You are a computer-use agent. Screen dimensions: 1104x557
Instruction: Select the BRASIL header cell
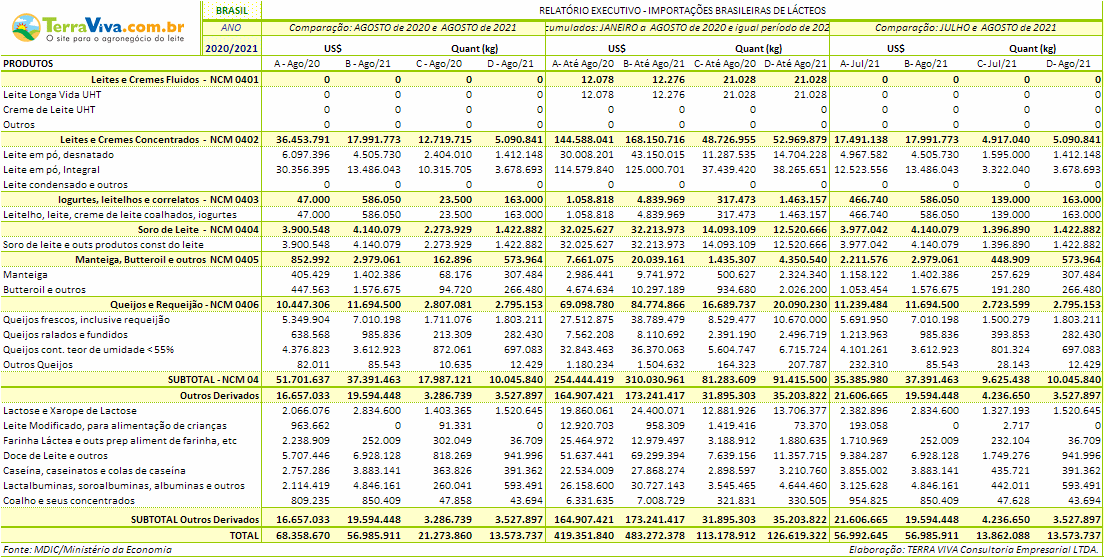231,11
